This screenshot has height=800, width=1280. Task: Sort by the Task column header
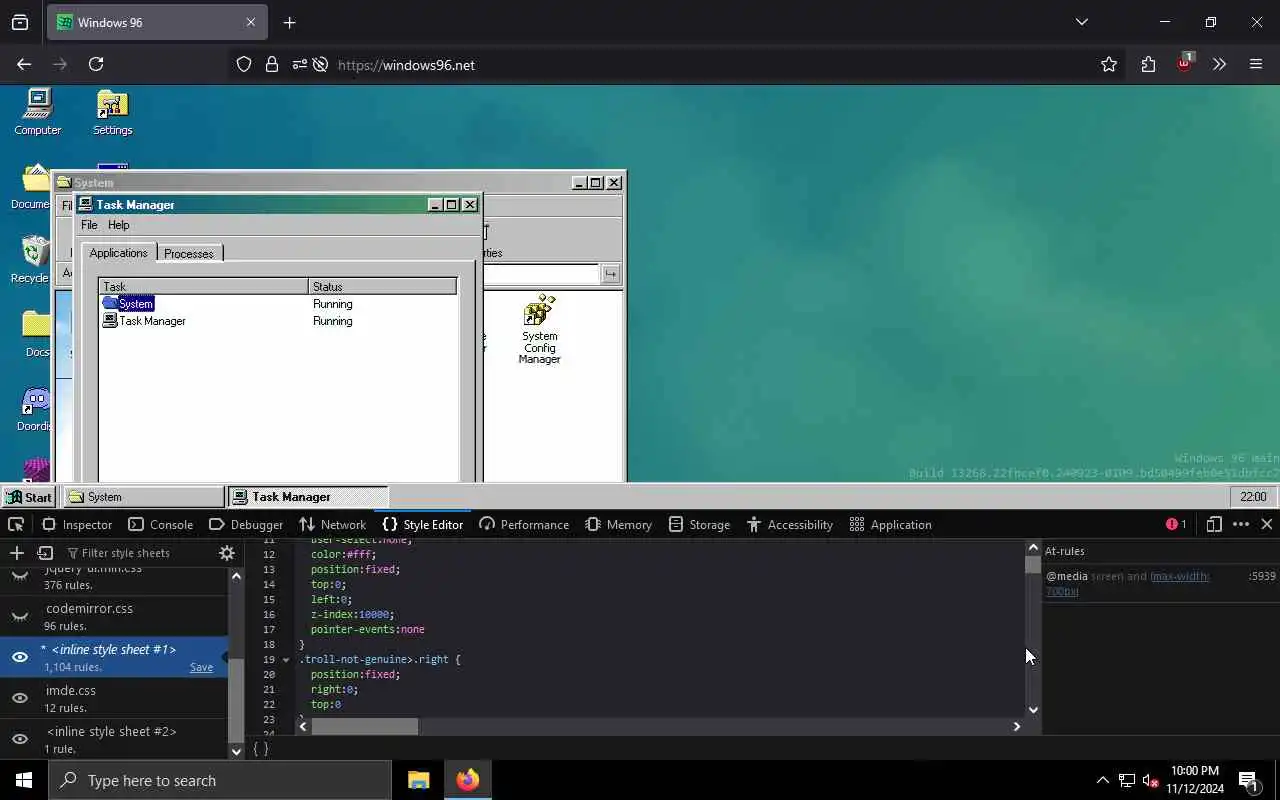click(x=204, y=287)
